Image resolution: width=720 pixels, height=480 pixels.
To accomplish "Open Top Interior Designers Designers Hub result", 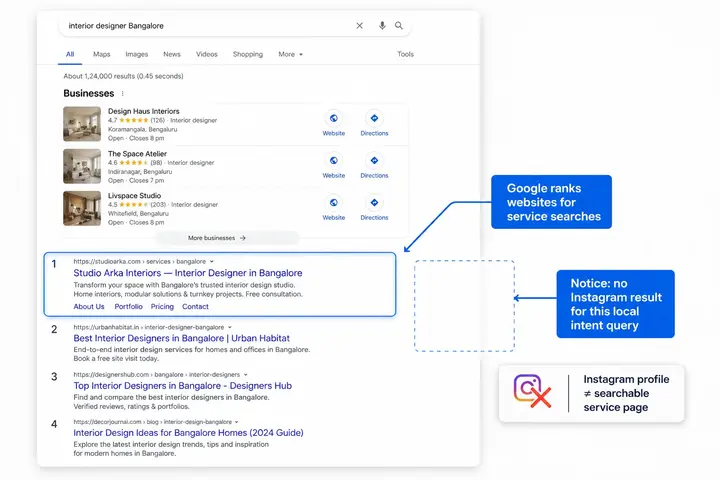I will pos(183,386).
